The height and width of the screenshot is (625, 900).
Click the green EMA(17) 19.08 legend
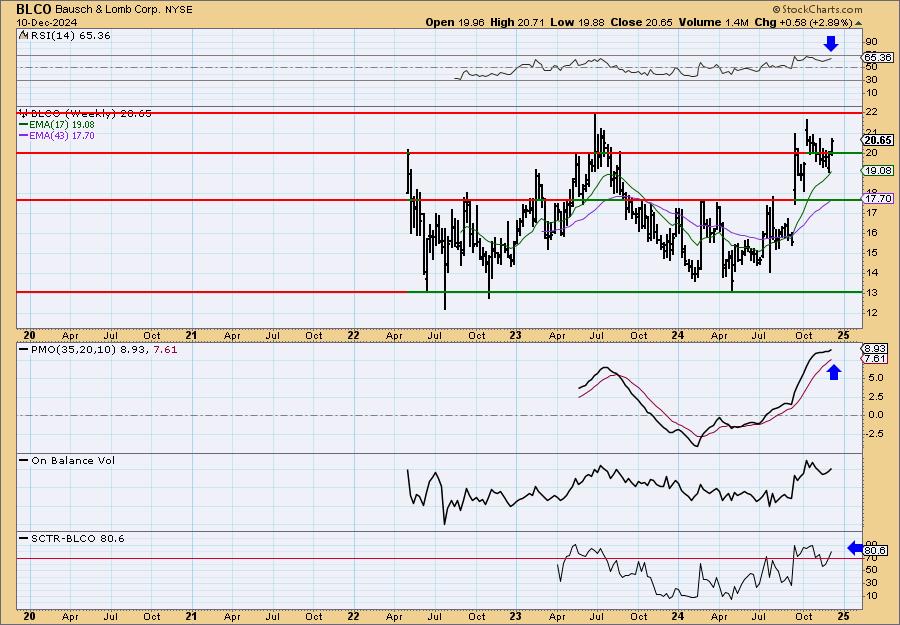tap(57, 125)
